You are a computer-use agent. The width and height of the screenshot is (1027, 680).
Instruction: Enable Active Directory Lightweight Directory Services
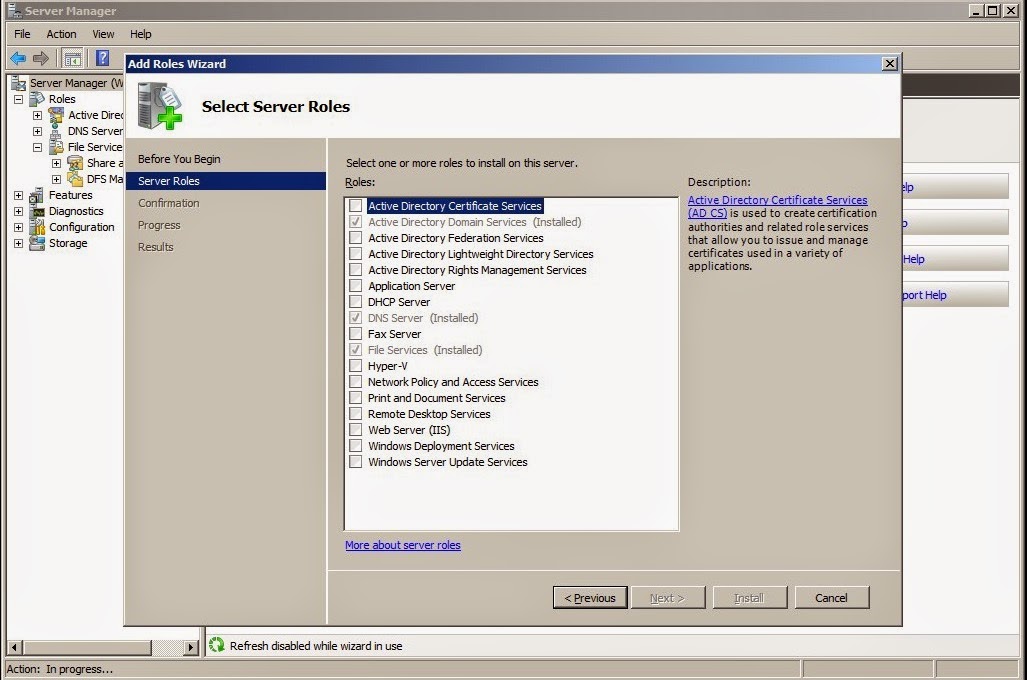(356, 254)
